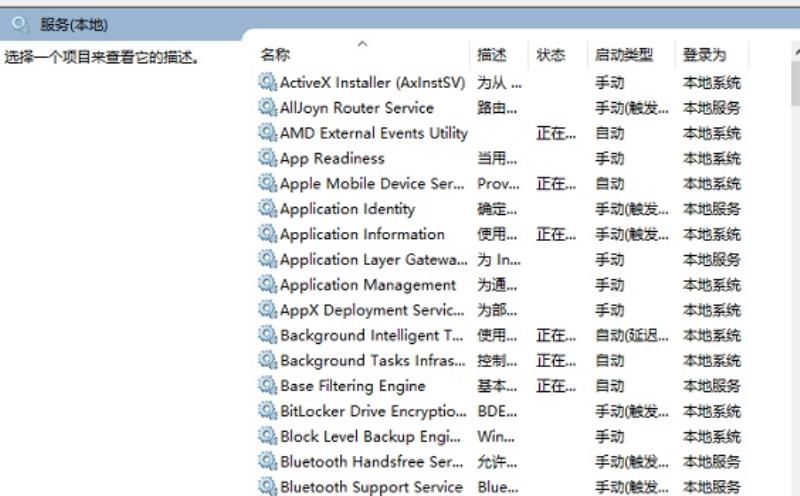Click the Win... description of Block Level Backup

pyautogui.click(x=496, y=436)
